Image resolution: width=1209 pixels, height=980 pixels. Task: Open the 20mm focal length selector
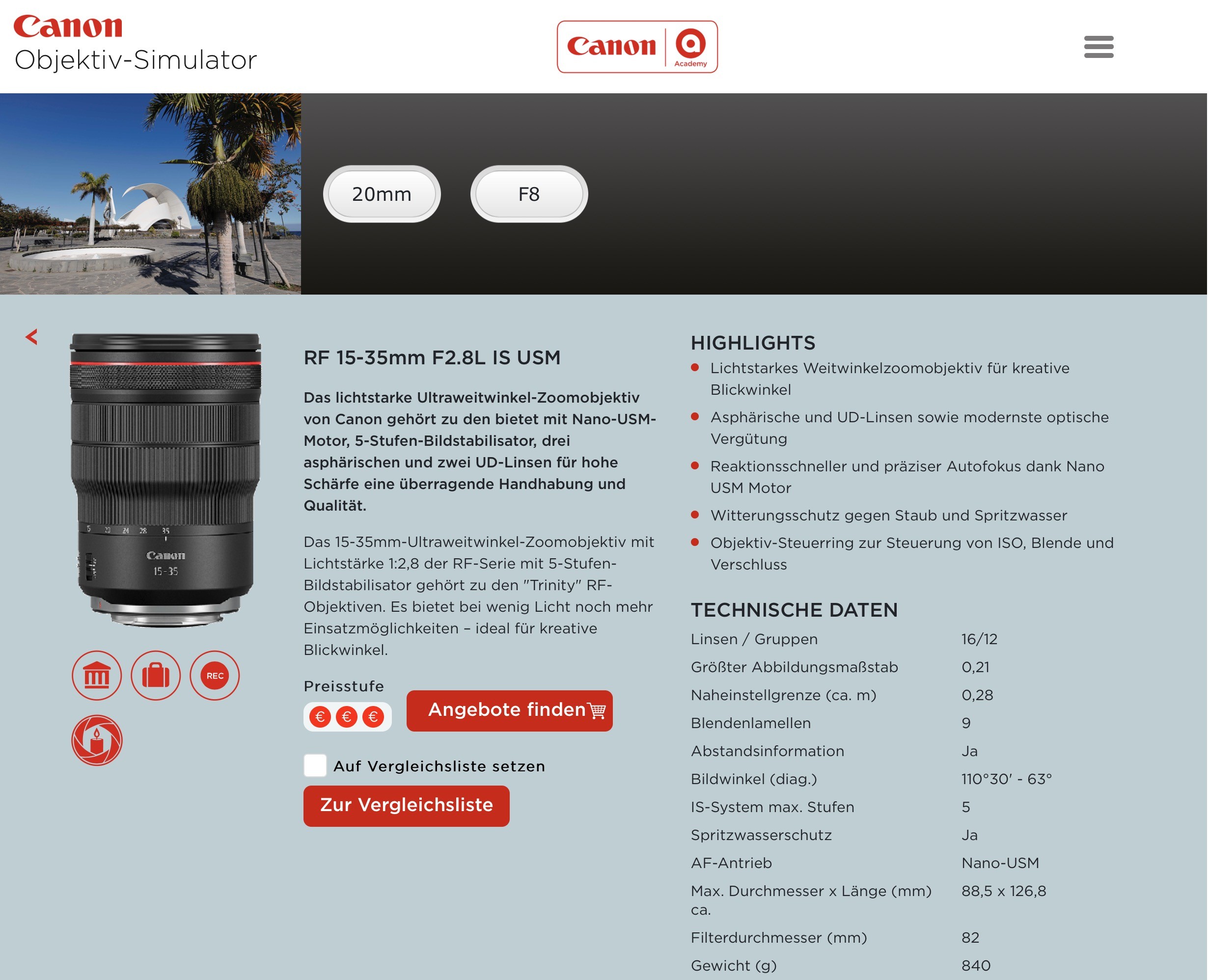pyautogui.click(x=382, y=193)
